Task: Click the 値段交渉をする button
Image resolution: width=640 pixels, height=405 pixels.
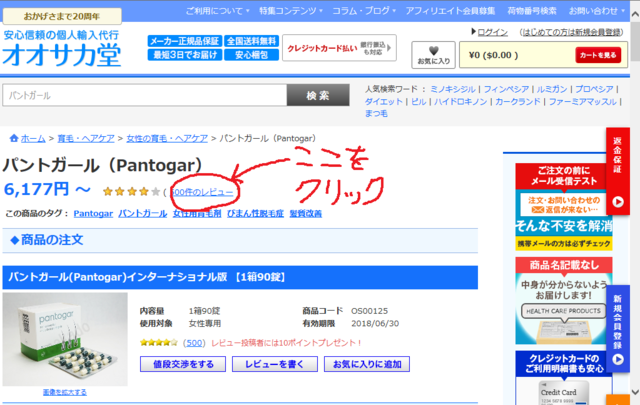Action: click(183, 364)
